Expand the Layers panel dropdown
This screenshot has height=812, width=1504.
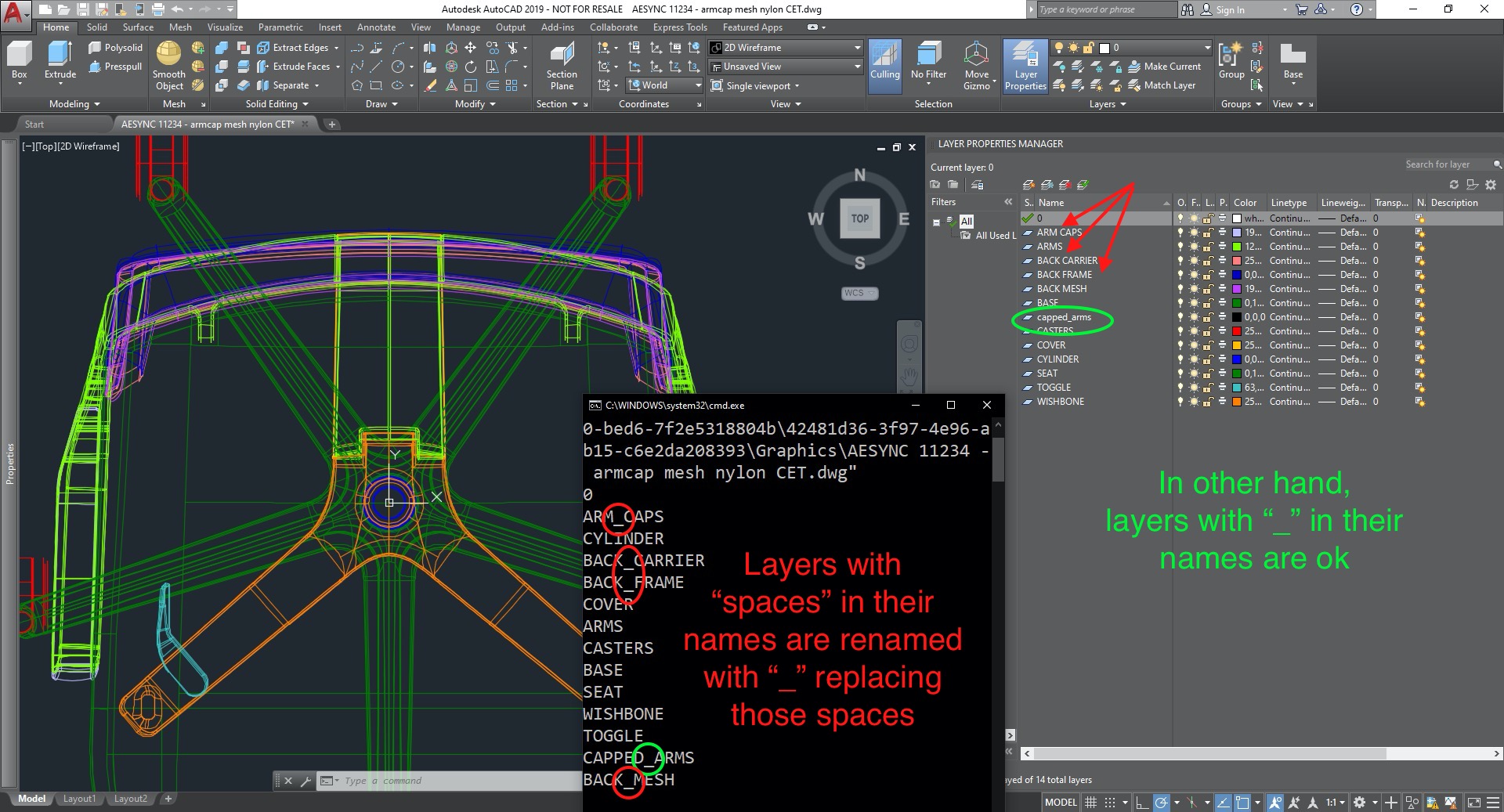1108,104
